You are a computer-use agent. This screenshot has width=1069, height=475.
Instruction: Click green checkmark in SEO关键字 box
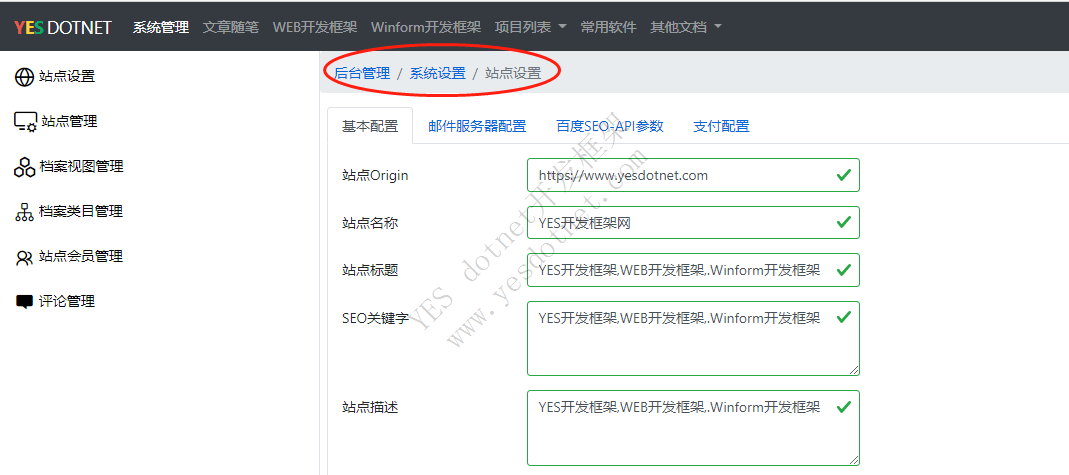(x=843, y=318)
